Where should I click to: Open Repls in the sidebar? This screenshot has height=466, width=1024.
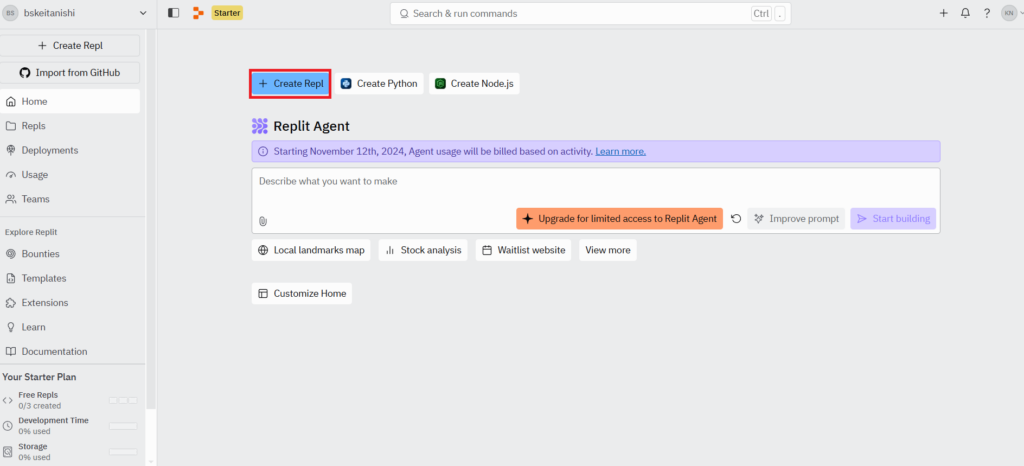[33, 126]
